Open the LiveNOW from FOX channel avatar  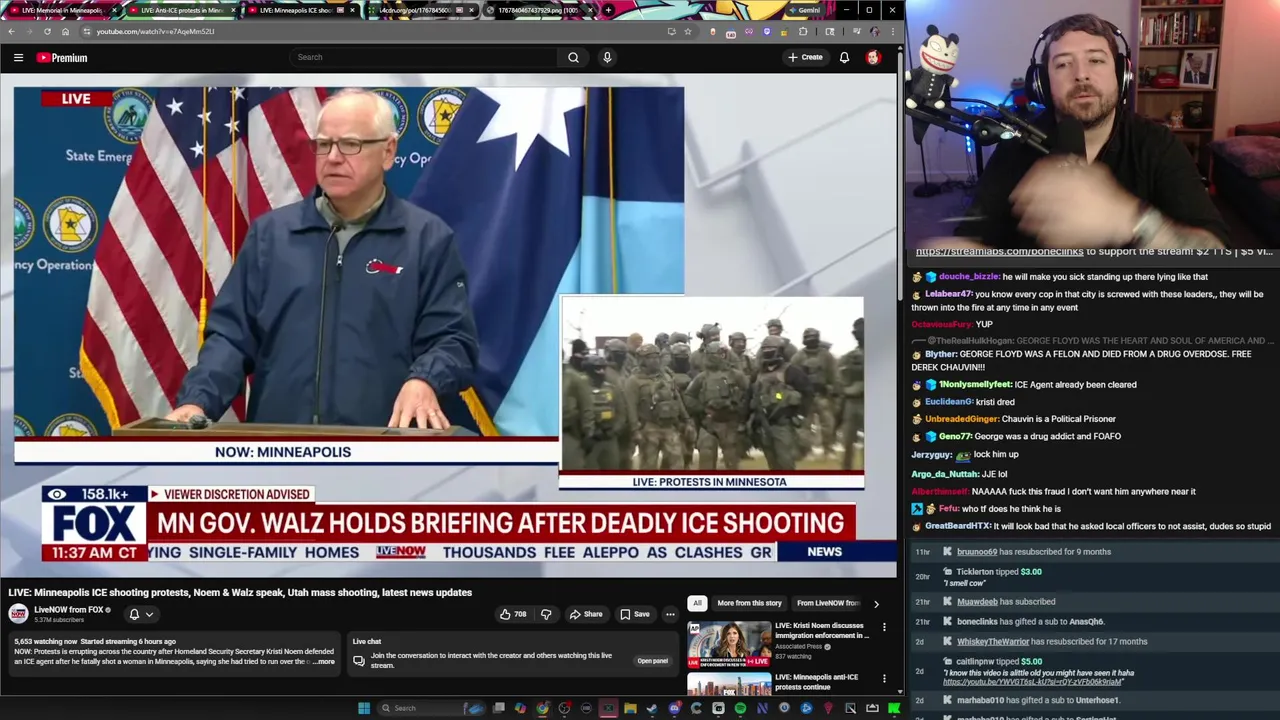(x=18, y=614)
